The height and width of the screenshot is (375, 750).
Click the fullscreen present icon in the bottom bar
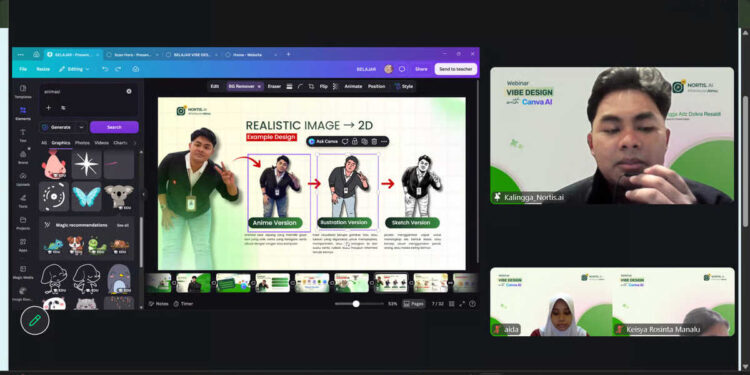coord(462,304)
